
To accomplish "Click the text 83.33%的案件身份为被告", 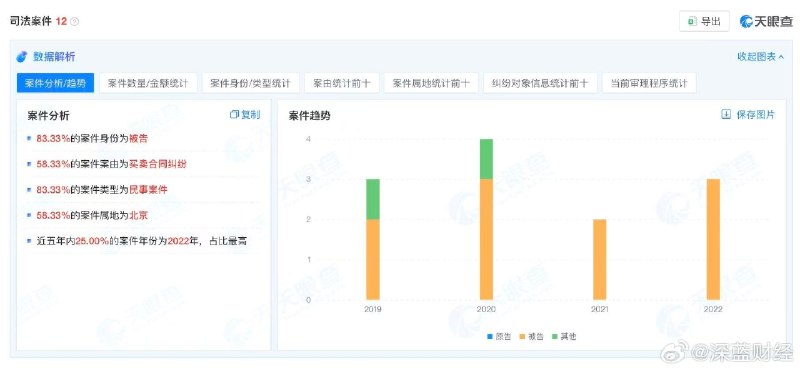I will 92,138.
